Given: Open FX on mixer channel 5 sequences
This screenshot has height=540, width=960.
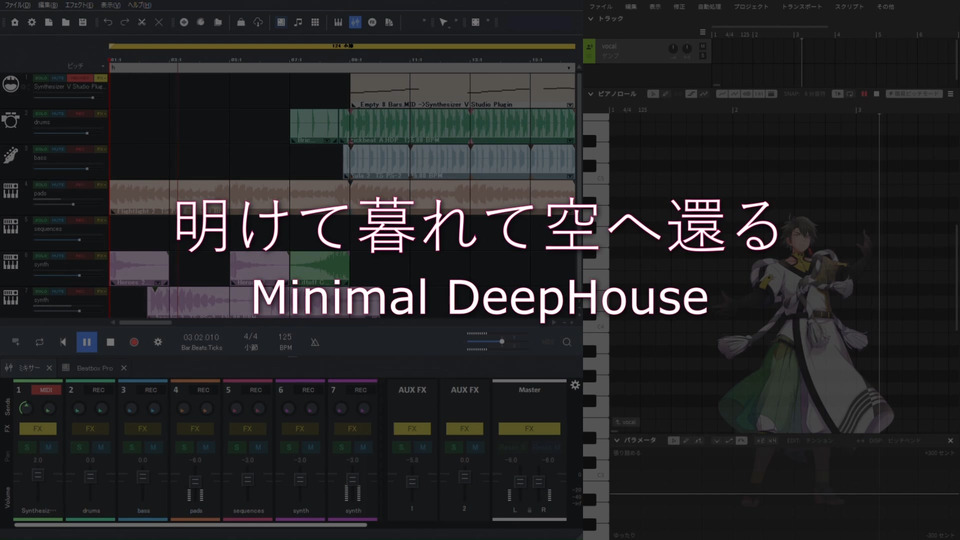Looking at the screenshot, I should pos(247,429).
